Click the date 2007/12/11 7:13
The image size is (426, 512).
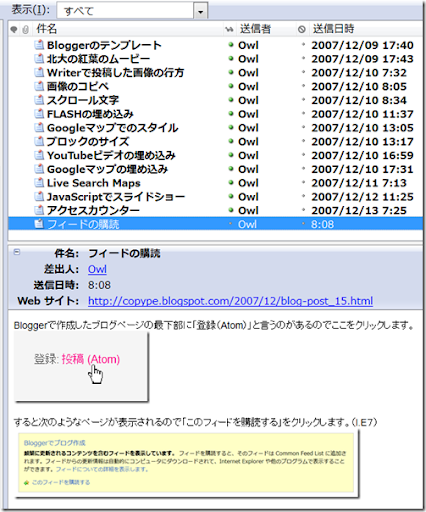(x=359, y=183)
